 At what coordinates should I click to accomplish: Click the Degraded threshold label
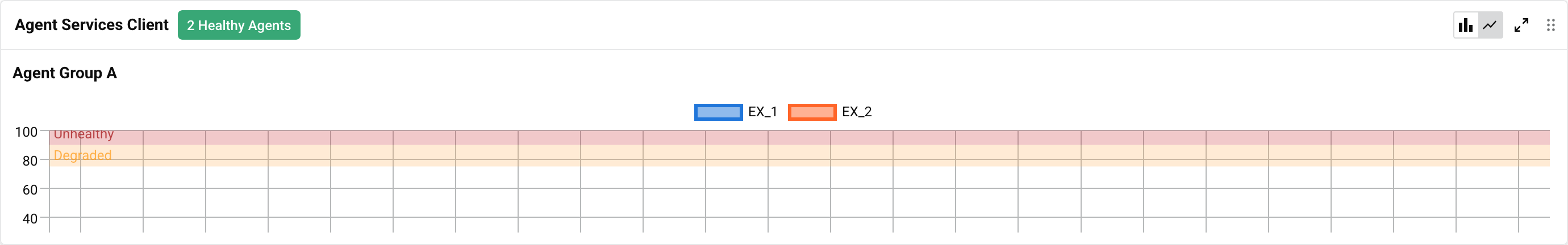pyautogui.click(x=82, y=155)
